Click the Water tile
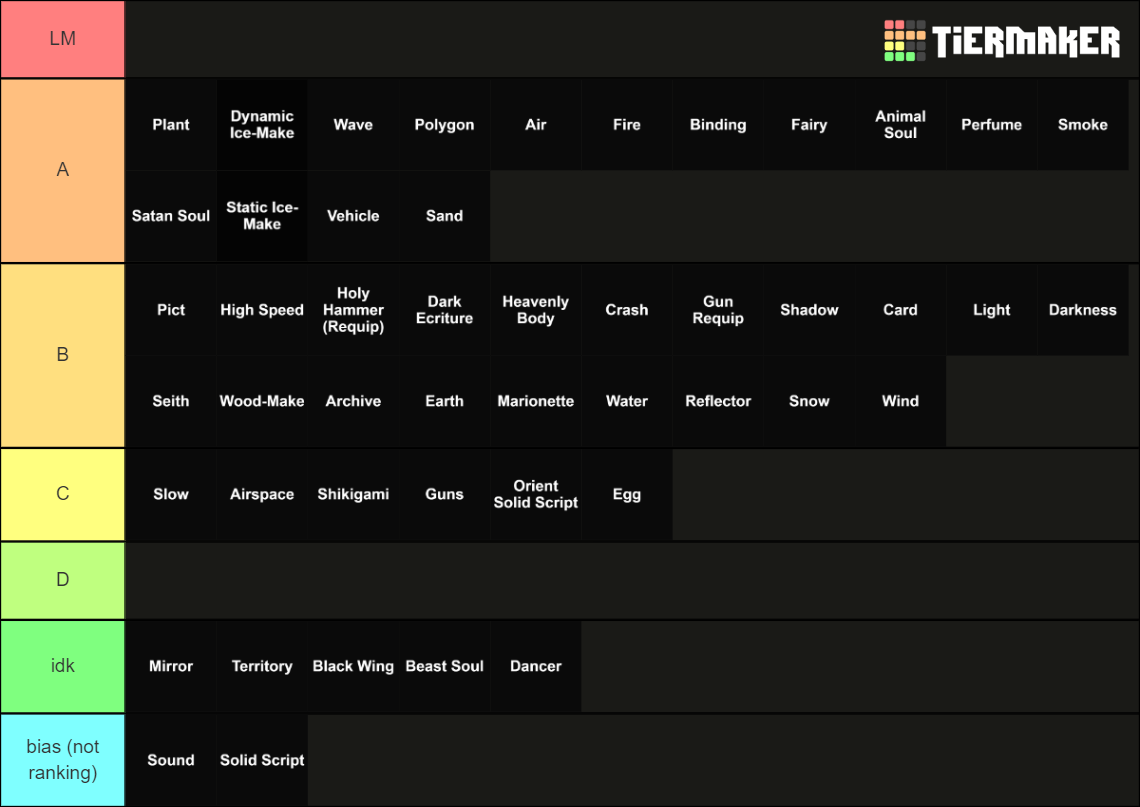 [x=627, y=401]
